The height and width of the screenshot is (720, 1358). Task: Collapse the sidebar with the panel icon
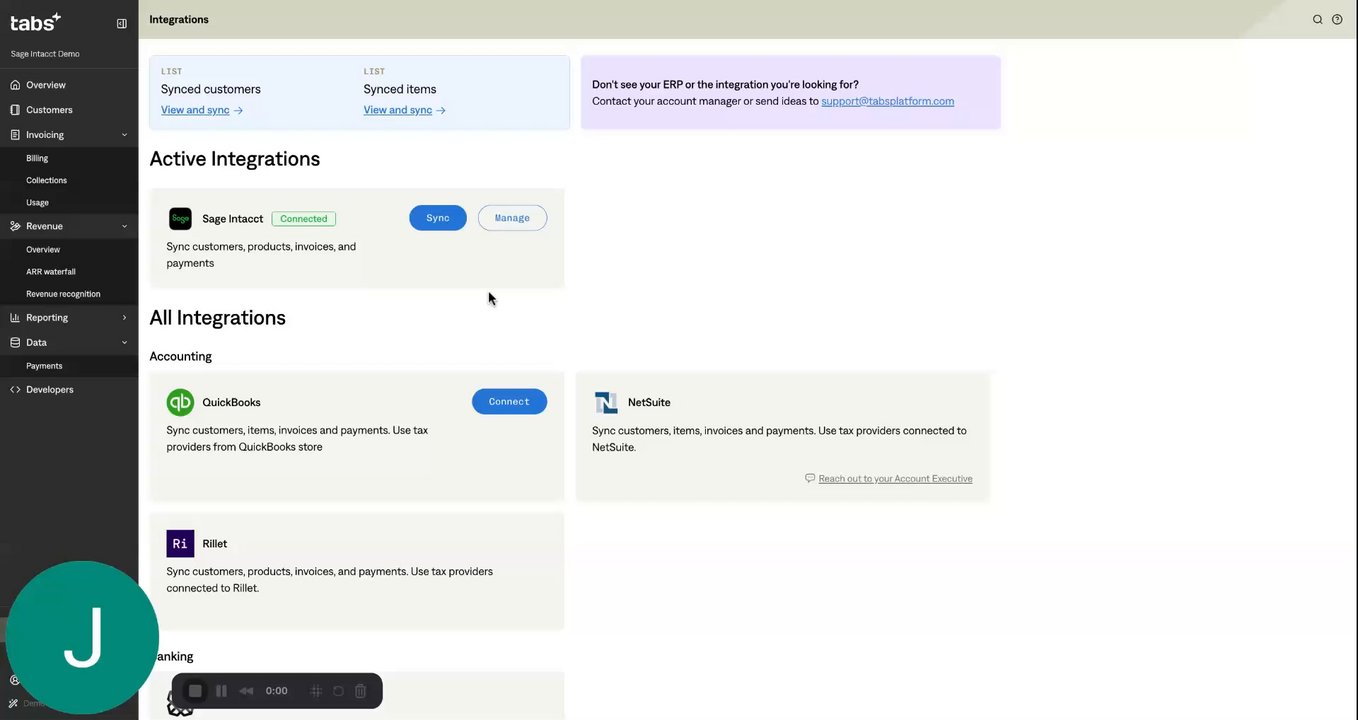tap(122, 23)
